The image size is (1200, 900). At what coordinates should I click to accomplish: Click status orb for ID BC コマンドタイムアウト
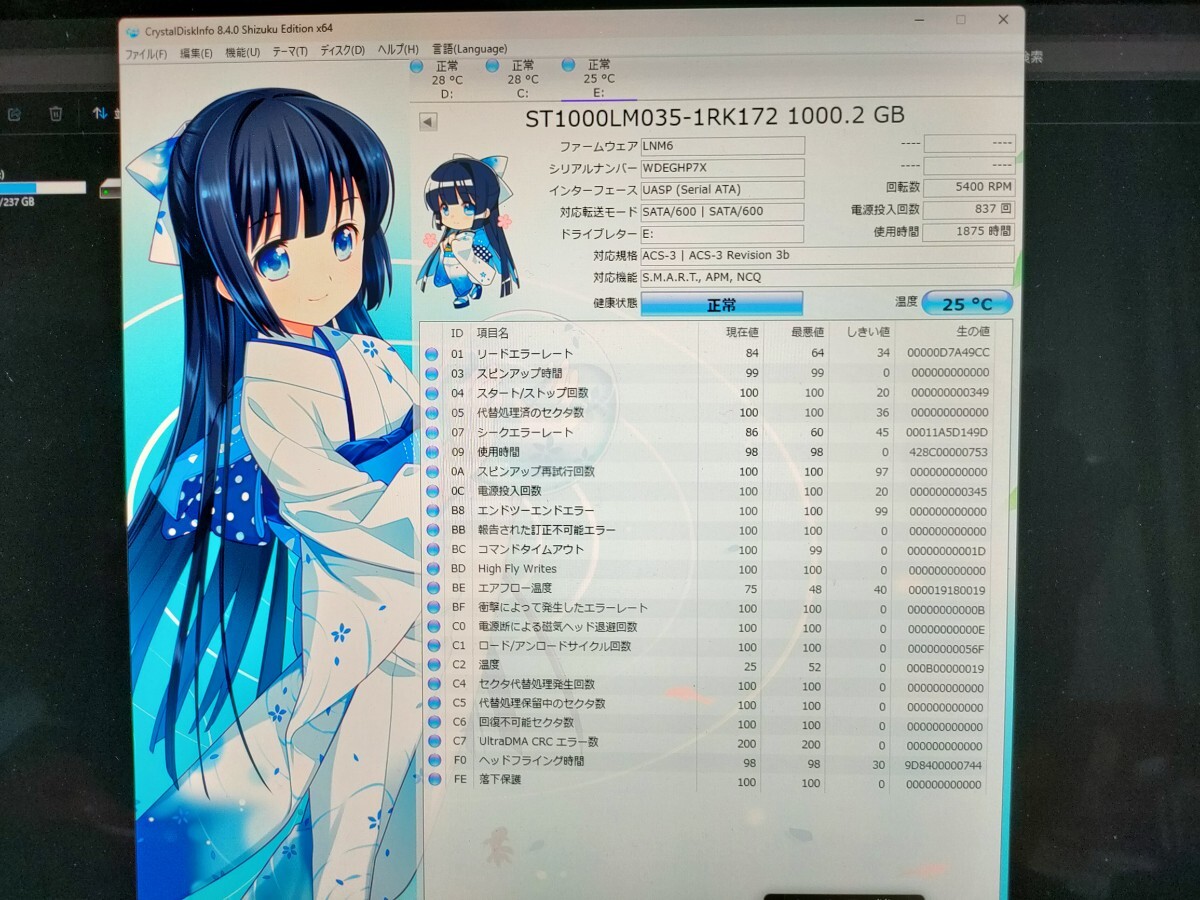point(432,550)
